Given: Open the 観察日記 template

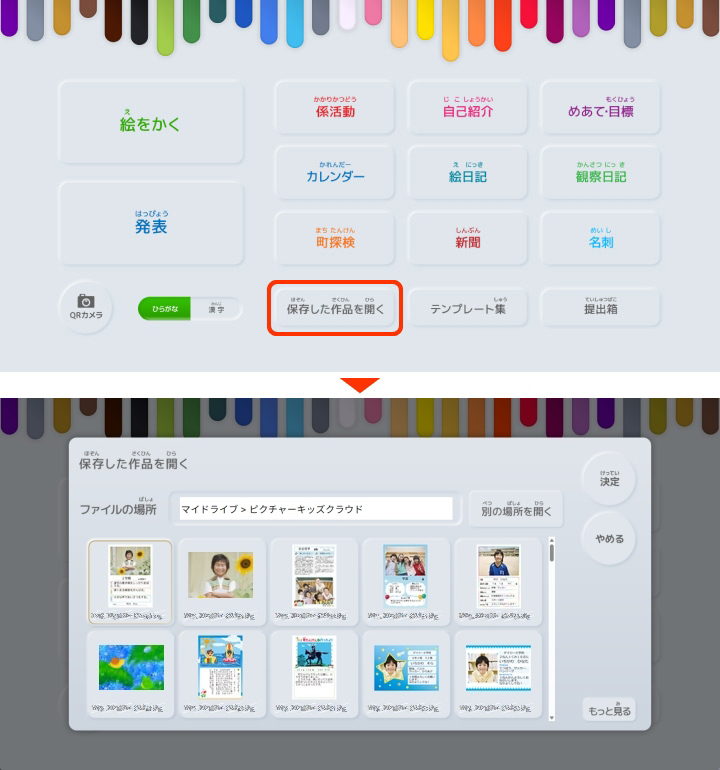Looking at the screenshot, I should pyautogui.click(x=600, y=174).
